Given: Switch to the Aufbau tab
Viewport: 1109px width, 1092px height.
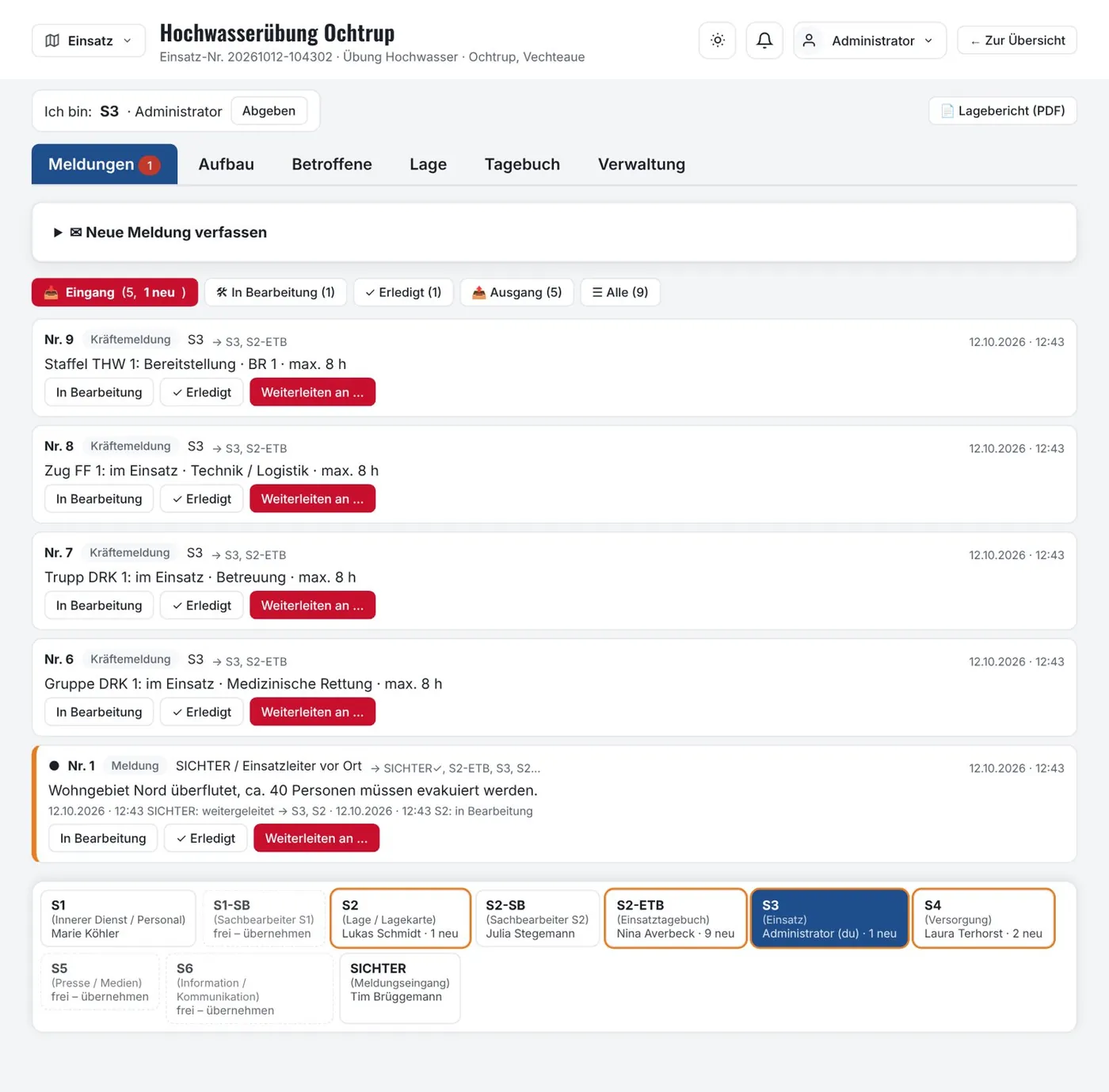Looking at the screenshot, I should coord(227,164).
